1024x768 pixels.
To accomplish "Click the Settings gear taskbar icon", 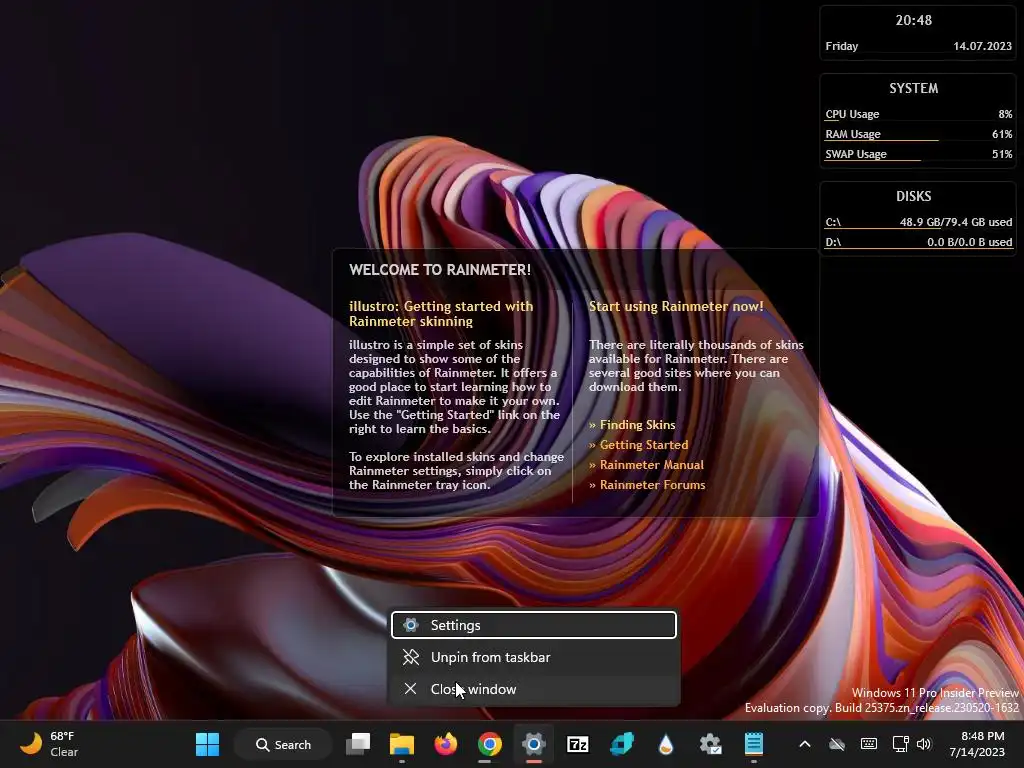I will (534, 744).
